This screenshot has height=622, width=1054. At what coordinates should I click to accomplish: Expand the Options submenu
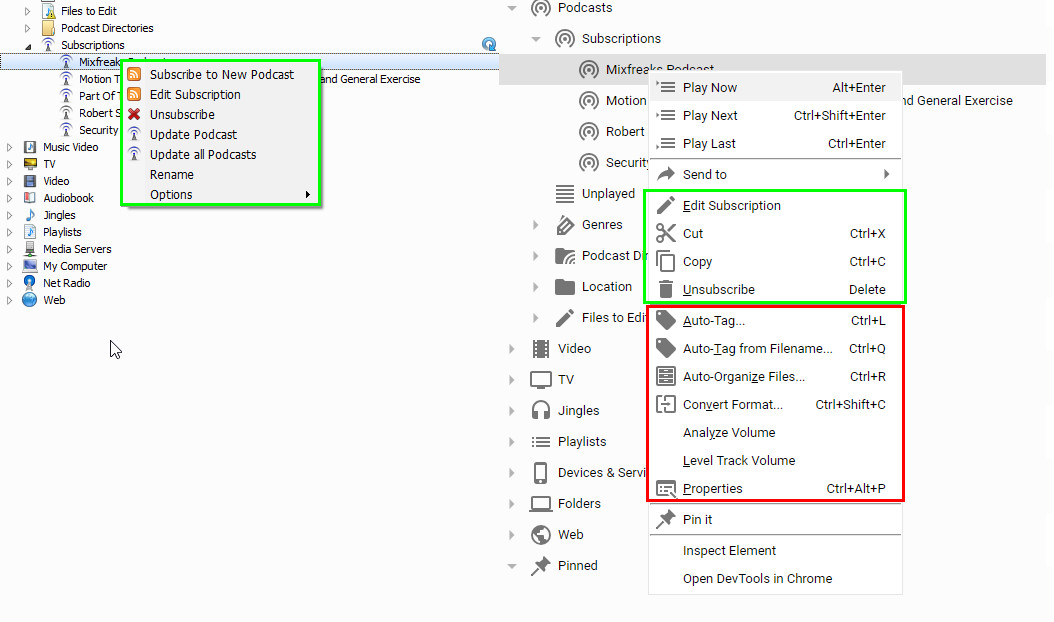[x=308, y=194]
